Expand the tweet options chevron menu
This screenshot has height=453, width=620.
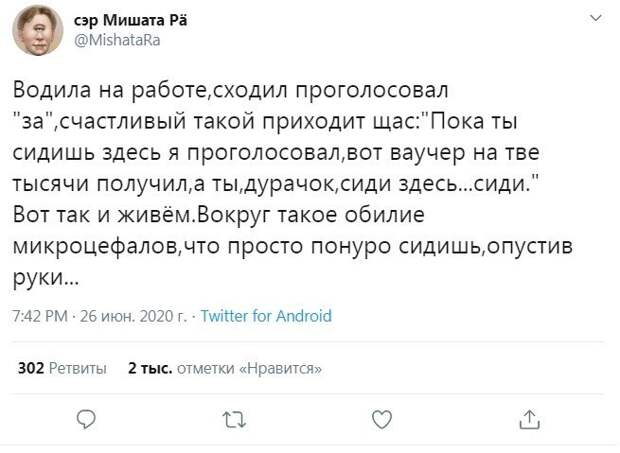(x=597, y=20)
